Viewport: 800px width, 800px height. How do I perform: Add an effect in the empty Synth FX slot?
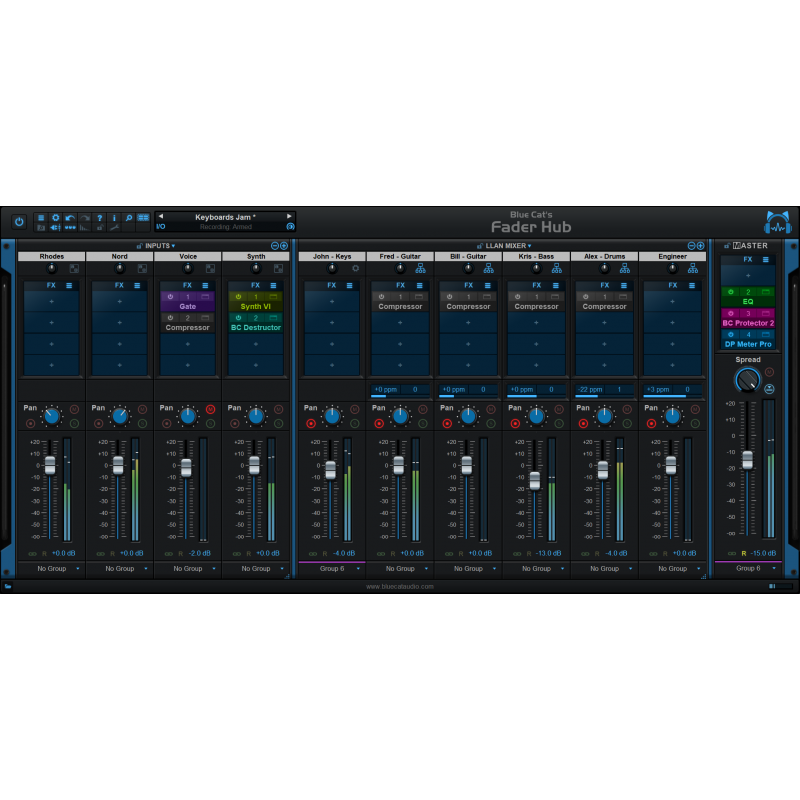(256, 344)
